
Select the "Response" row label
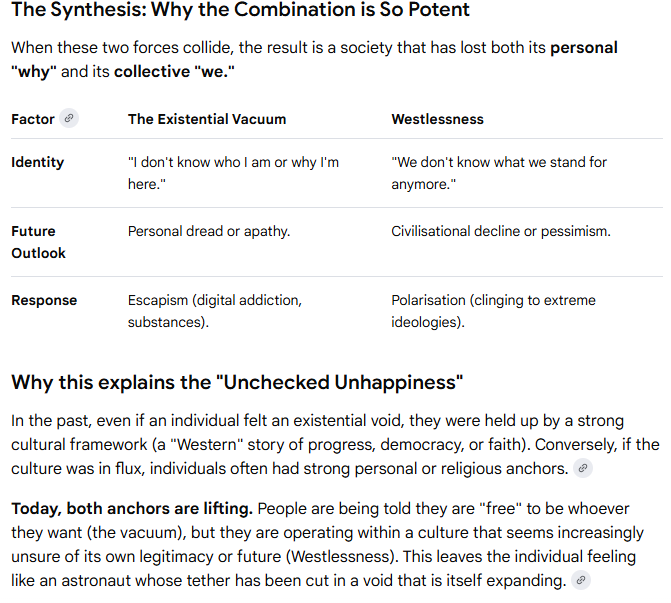(x=44, y=300)
